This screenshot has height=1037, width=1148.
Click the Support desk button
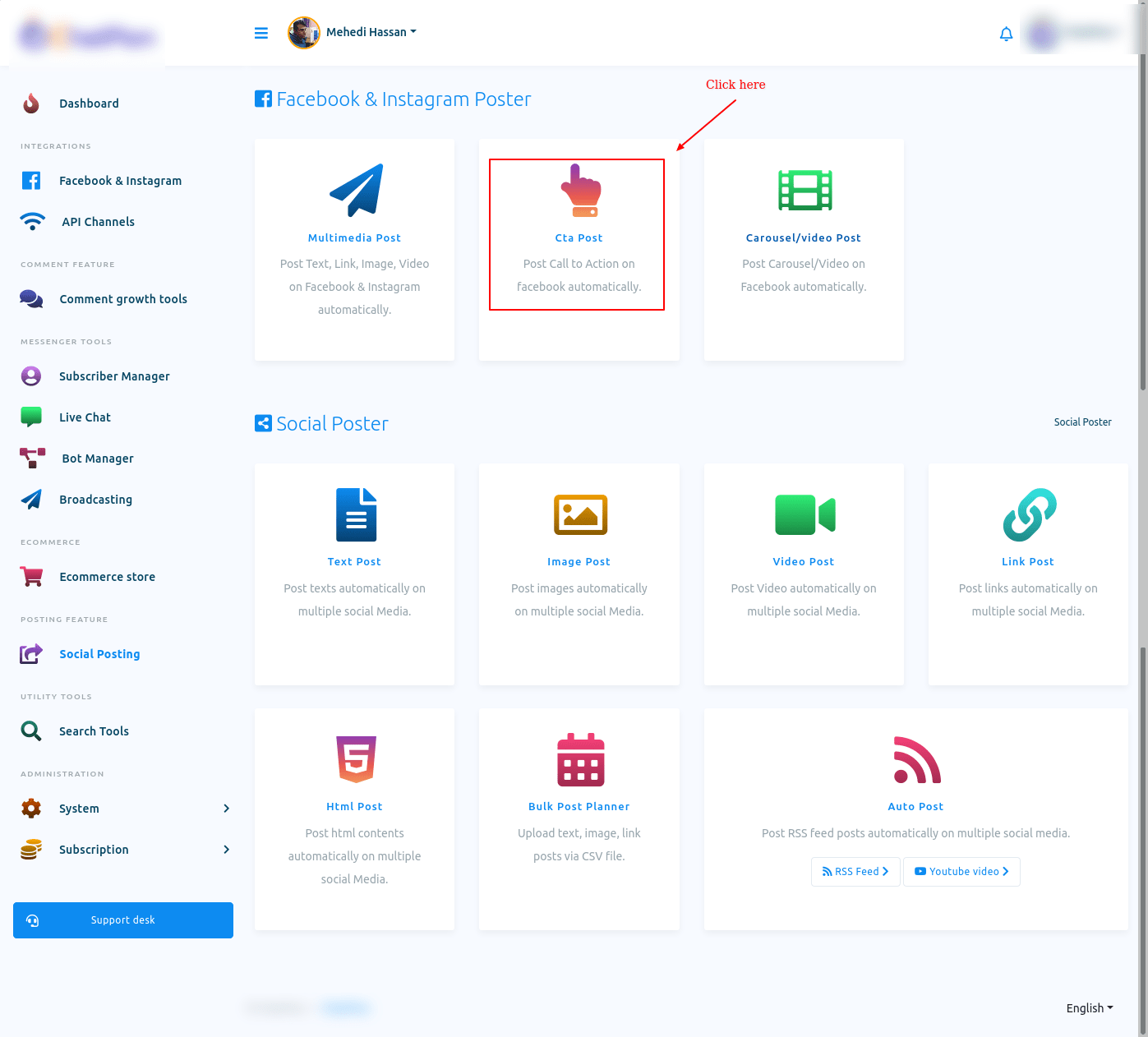point(123,920)
